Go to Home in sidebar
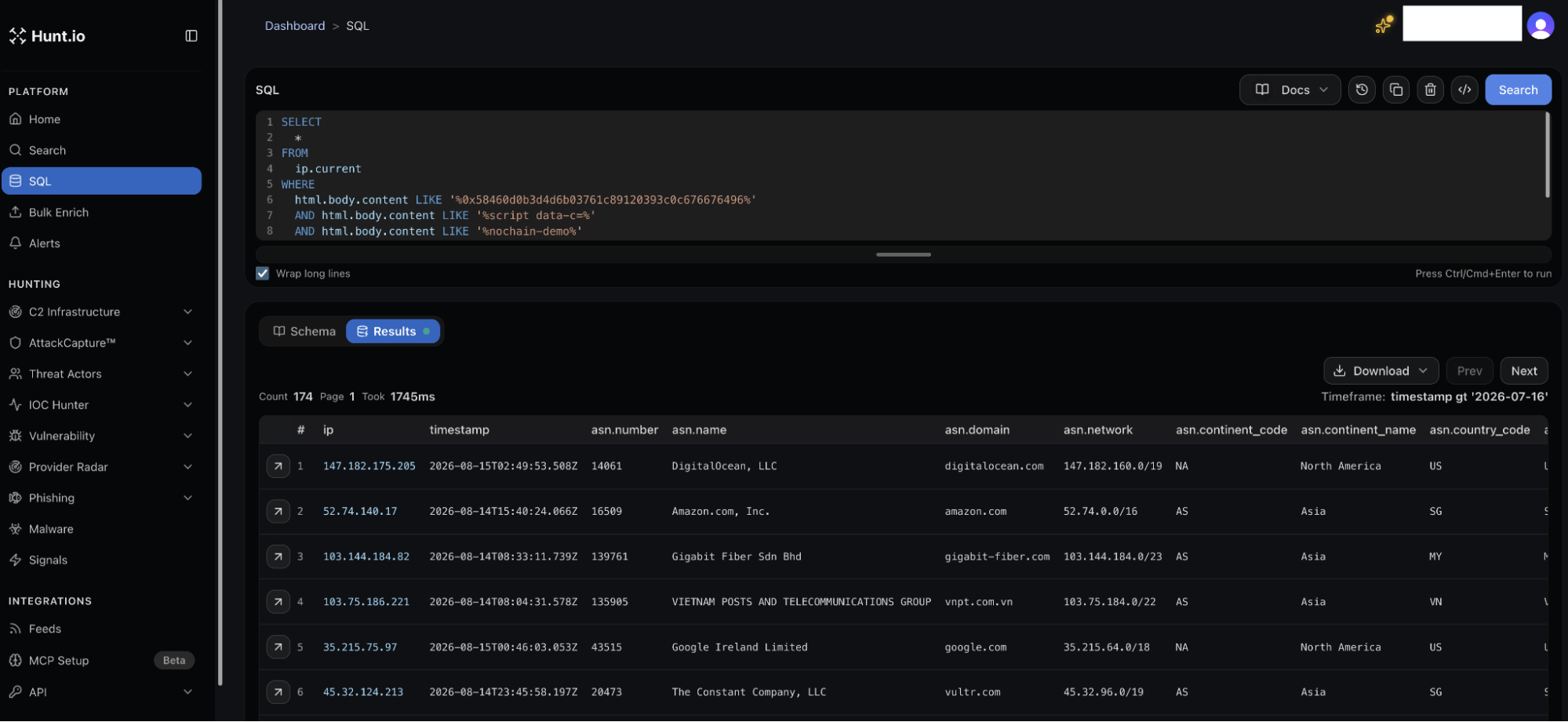 click(x=101, y=119)
